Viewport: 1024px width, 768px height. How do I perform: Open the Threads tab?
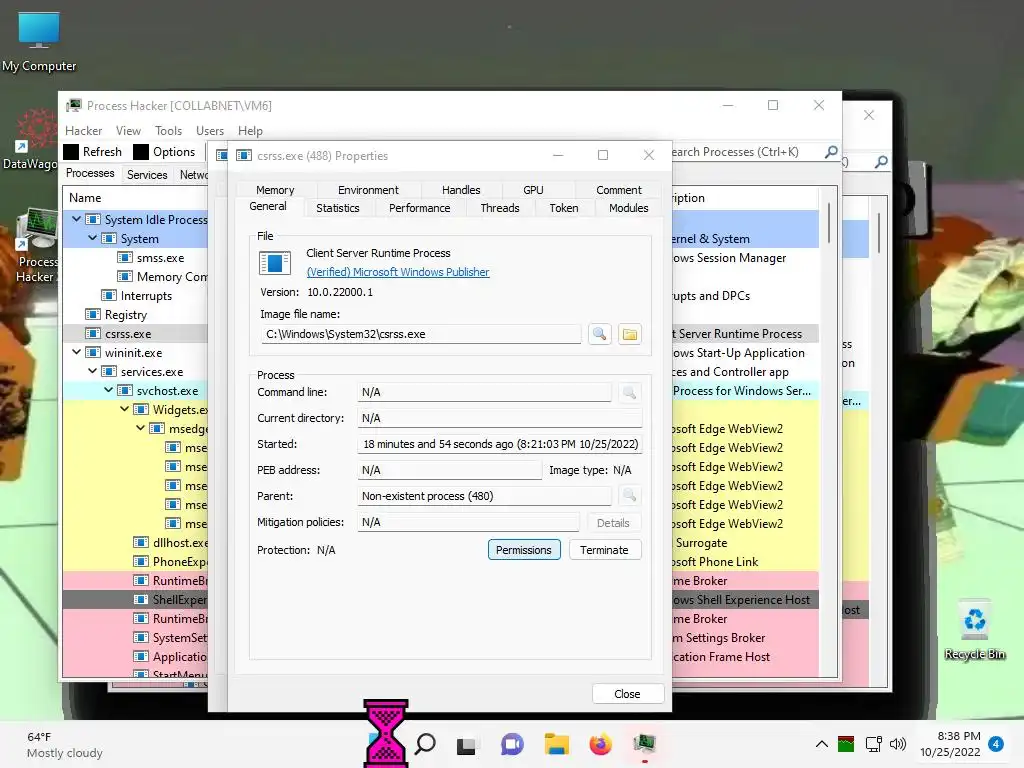(x=500, y=208)
